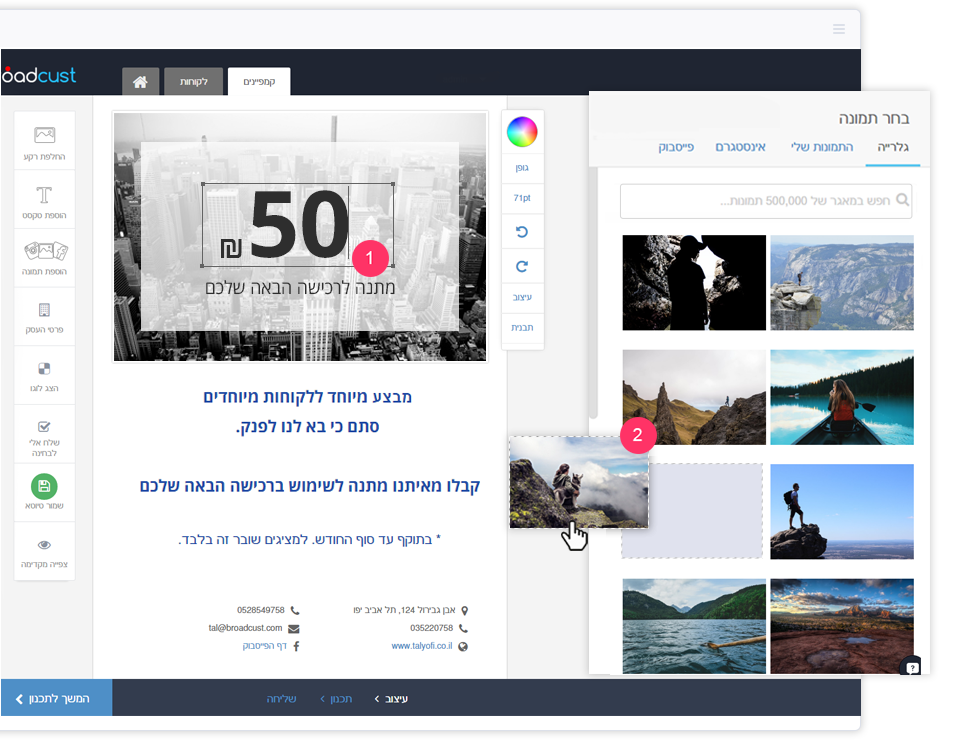Screen dimensions: 964x744
Task: Open the www.talyofi.co.il website link
Action: (x=421, y=646)
